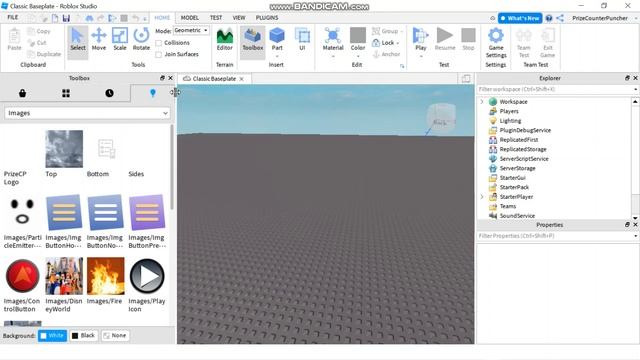This screenshot has width=640, height=360.
Task: Switch to the TEST ribbon tab
Action: pos(216,18)
